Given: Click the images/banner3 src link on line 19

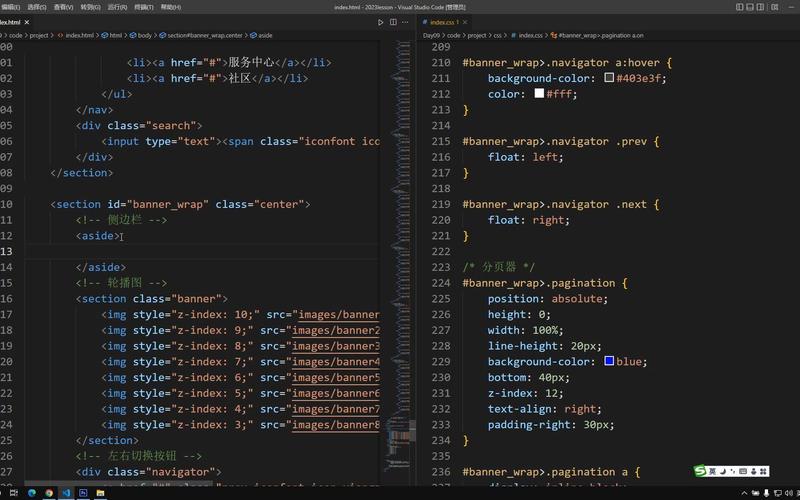Looking at the screenshot, I should tap(336, 346).
